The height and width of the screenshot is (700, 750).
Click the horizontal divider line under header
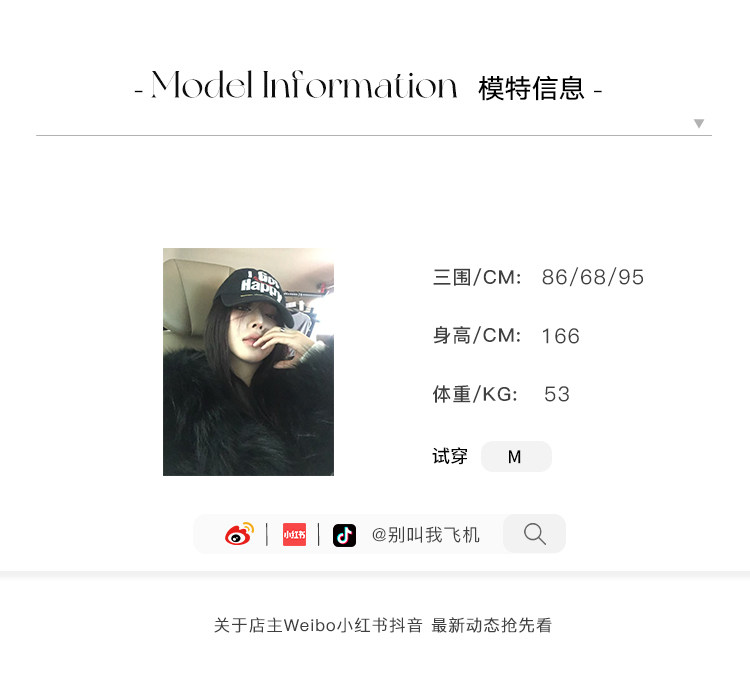tap(374, 135)
